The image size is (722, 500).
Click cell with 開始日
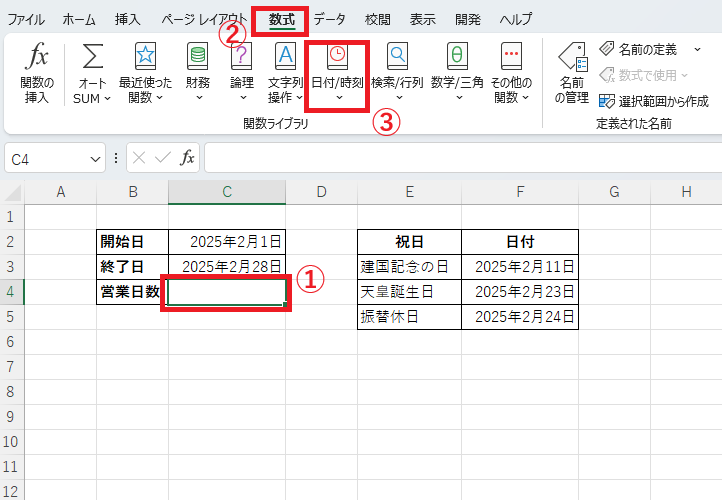[x=133, y=242]
